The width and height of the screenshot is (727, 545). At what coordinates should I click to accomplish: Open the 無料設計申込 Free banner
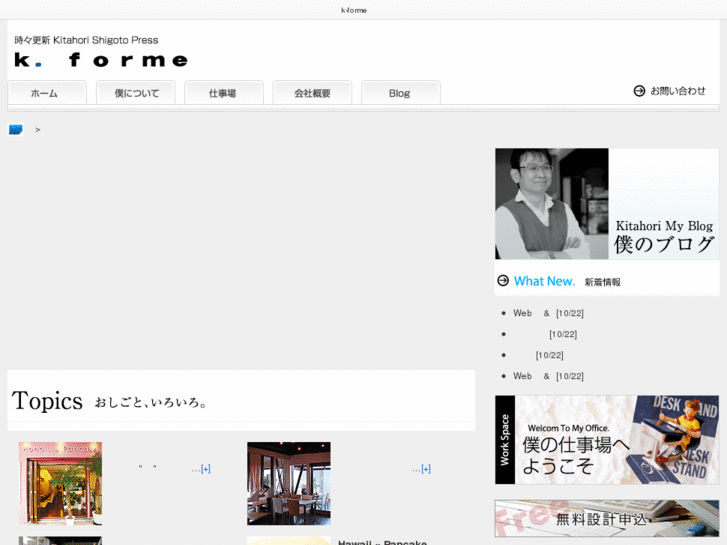pyautogui.click(x=607, y=519)
